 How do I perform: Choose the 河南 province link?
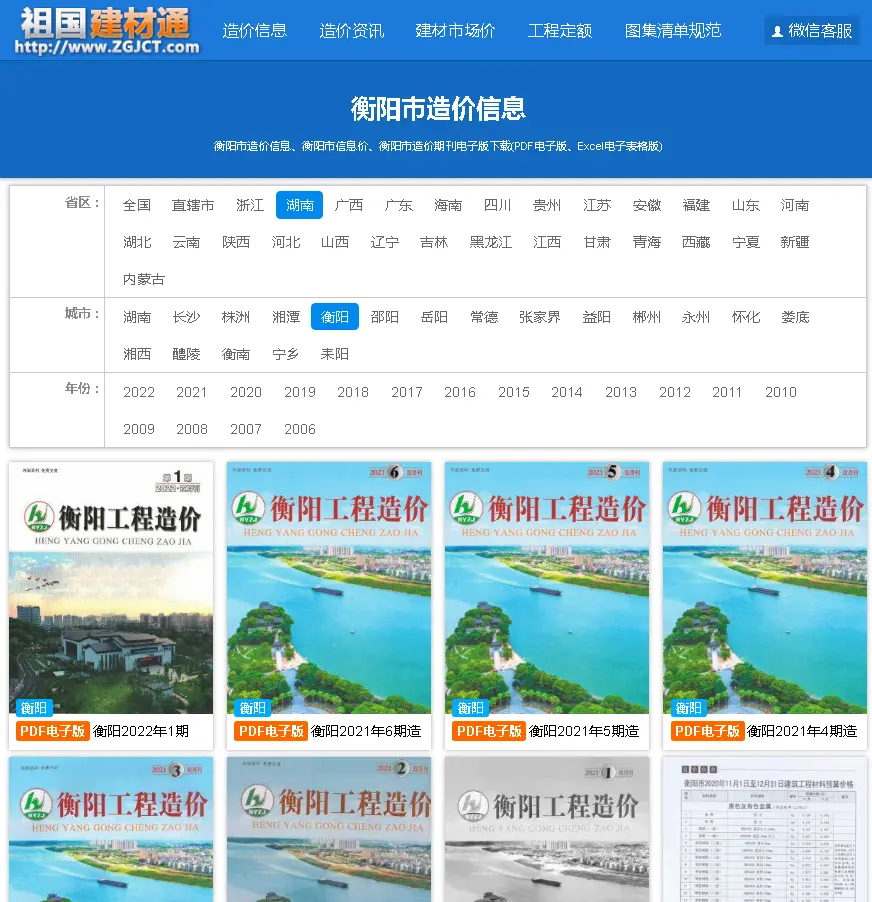tap(795, 205)
